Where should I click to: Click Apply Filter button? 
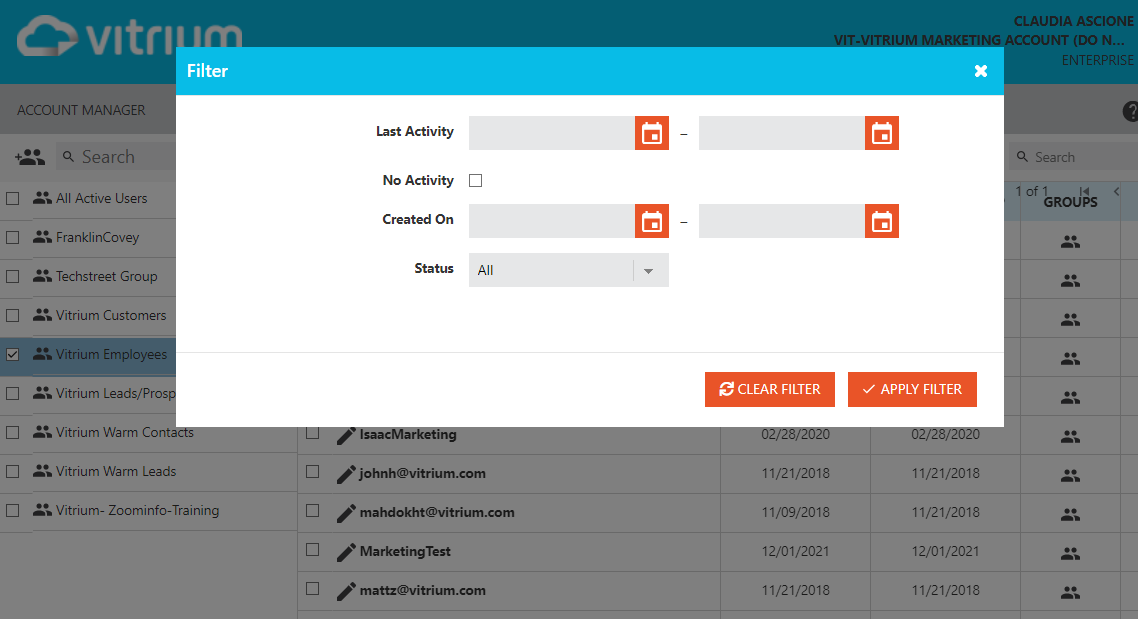[912, 390]
